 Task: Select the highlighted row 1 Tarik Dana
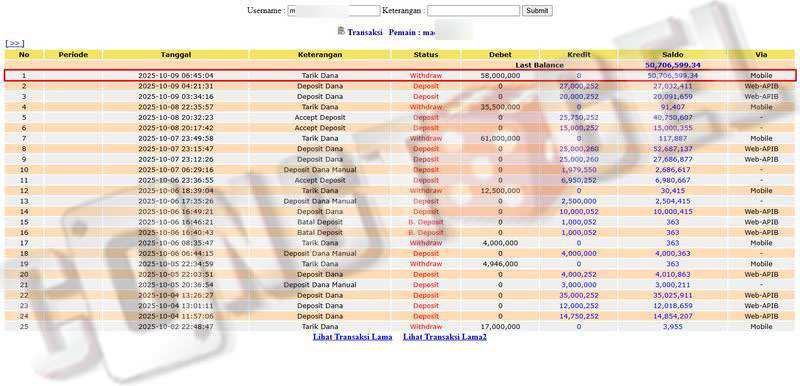[x=400, y=75]
